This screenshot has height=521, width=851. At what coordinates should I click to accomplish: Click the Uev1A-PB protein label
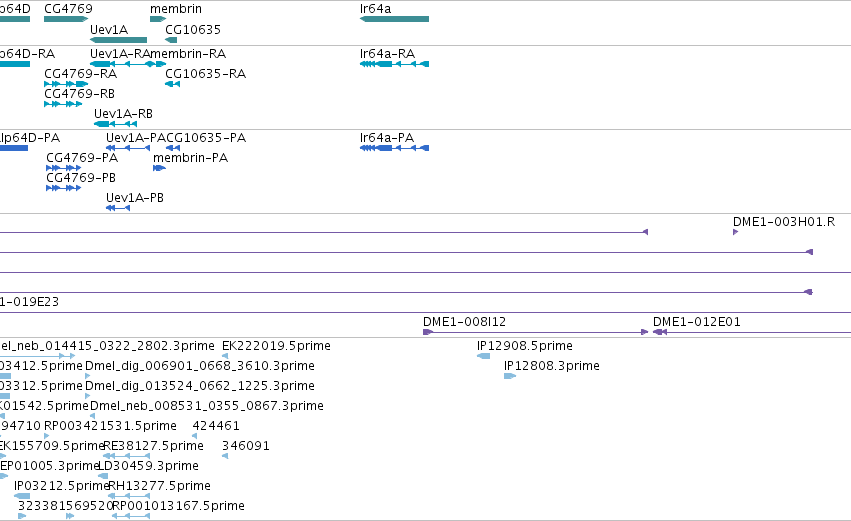[135, 198]
